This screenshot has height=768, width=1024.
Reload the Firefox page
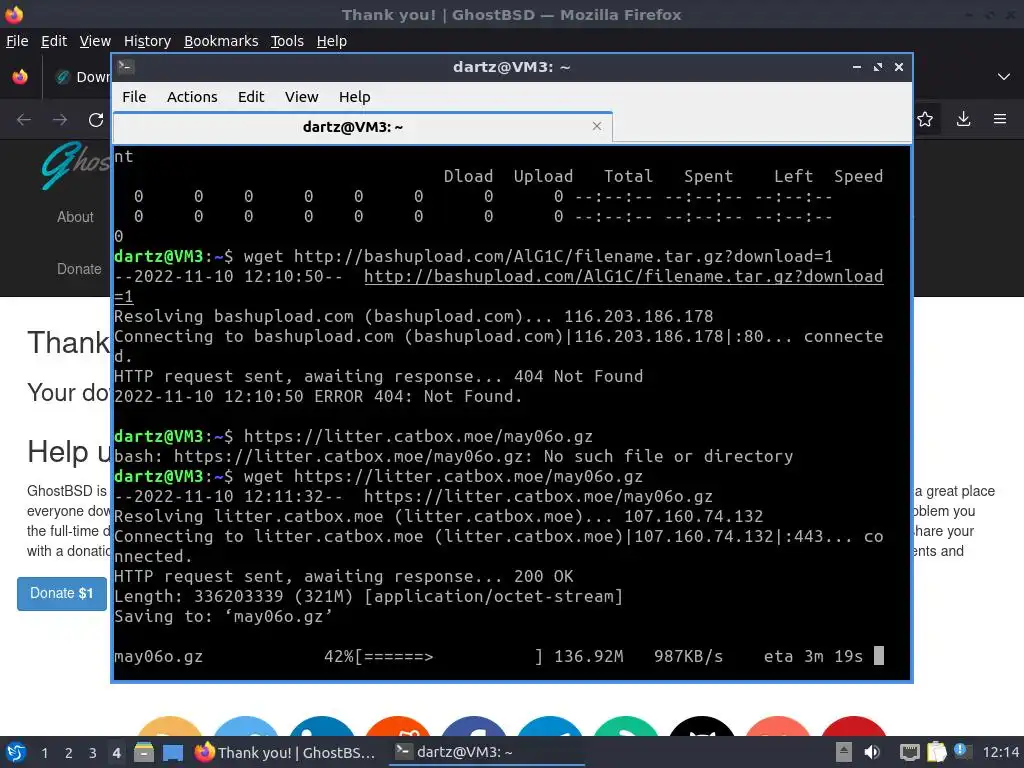click(x=96, y=120)
